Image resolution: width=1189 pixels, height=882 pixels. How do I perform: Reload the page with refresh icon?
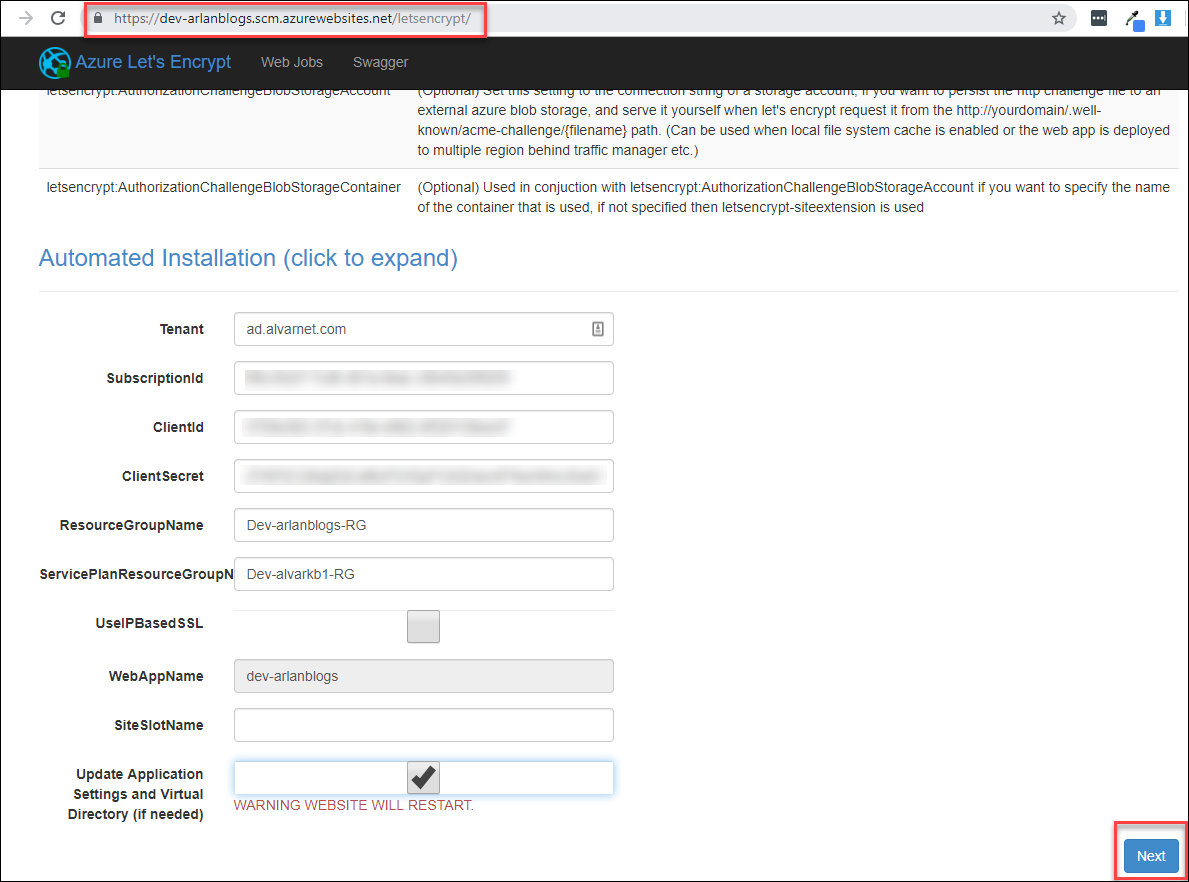click(x=58, y=18)
